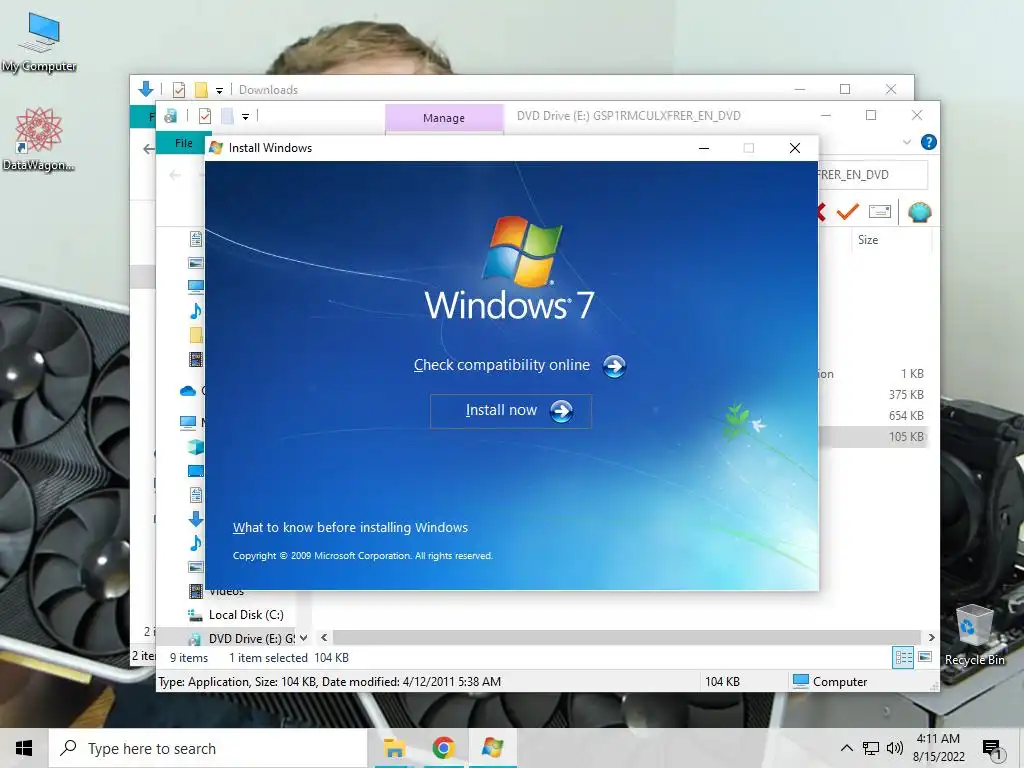Click Windows Start button
This screenshot has width=1024, height=768.
(x=24, y=748)
